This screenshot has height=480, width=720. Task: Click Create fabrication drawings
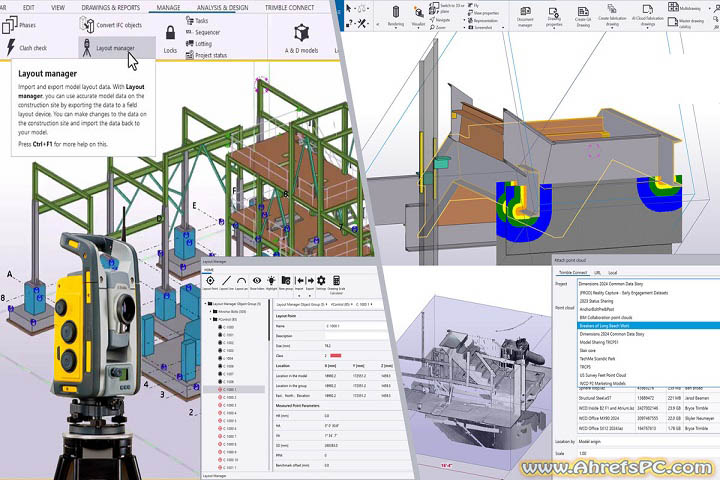612,15
